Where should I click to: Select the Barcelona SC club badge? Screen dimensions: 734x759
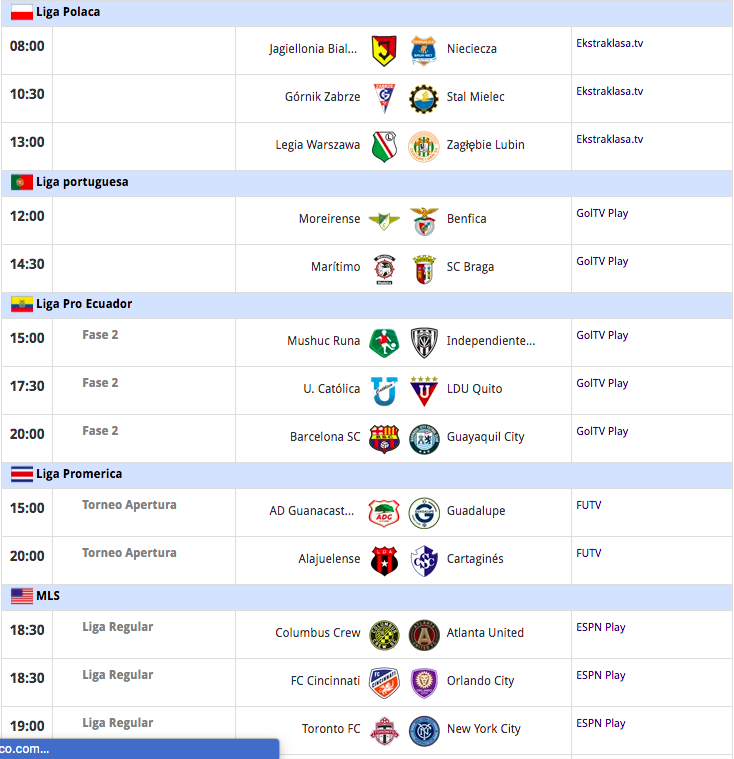coord(384,439)
